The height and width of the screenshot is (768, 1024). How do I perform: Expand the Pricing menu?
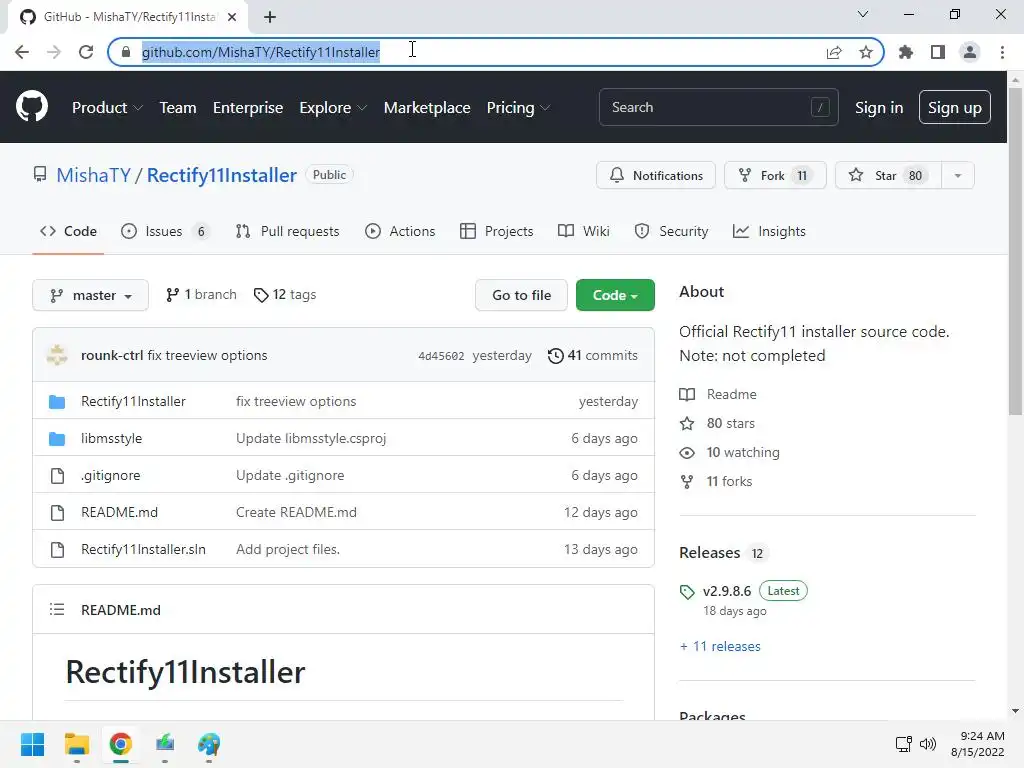518,108
